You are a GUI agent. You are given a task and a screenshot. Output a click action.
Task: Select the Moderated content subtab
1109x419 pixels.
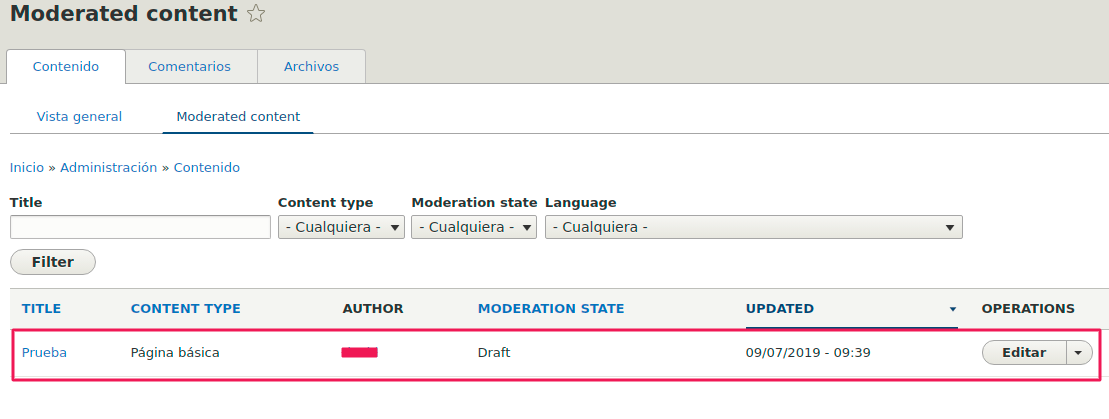(x=238, y=116)
